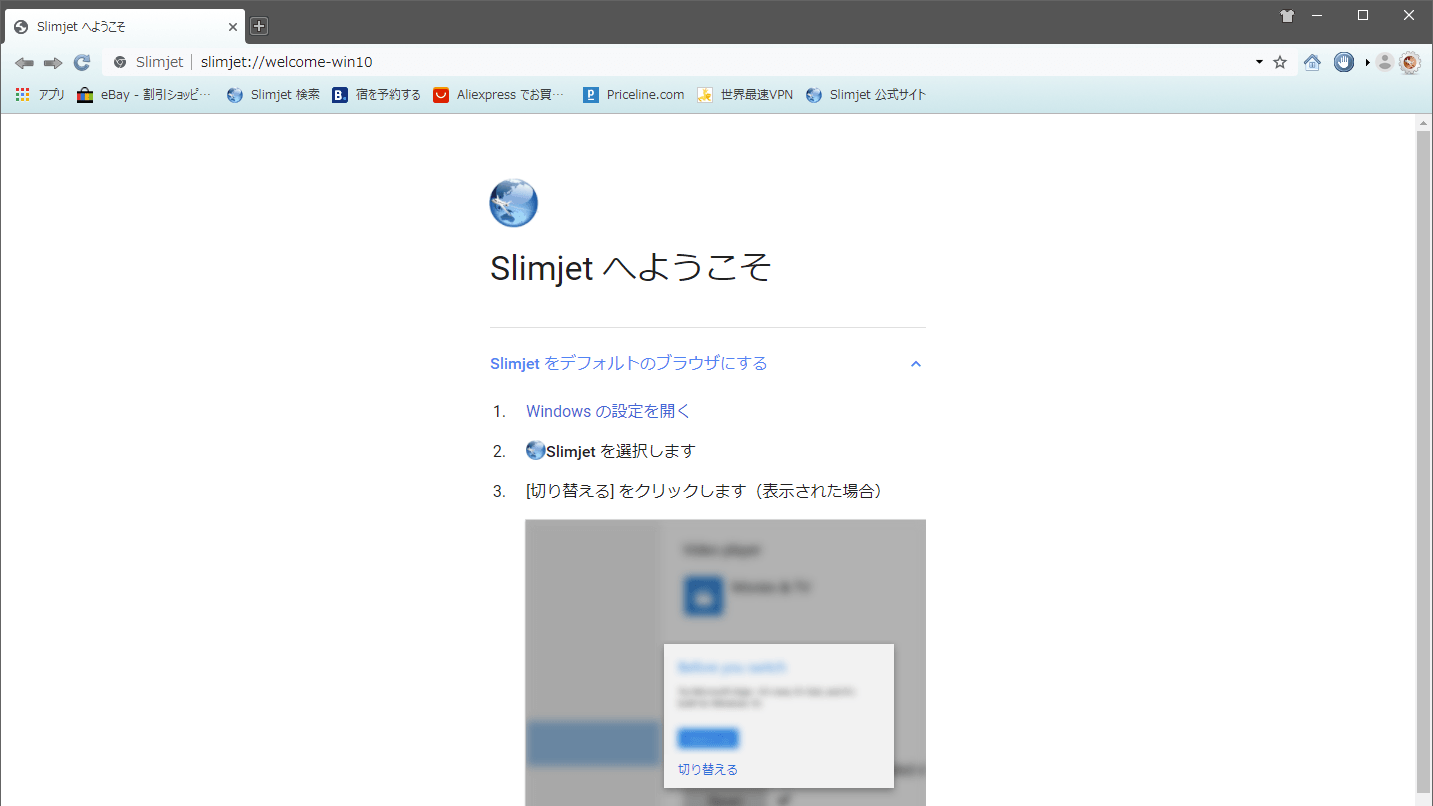Image resolution: width=1433 pixels, height=806 pixels.
Task: Open the user profile avatar
Action: click(1385, 62)
